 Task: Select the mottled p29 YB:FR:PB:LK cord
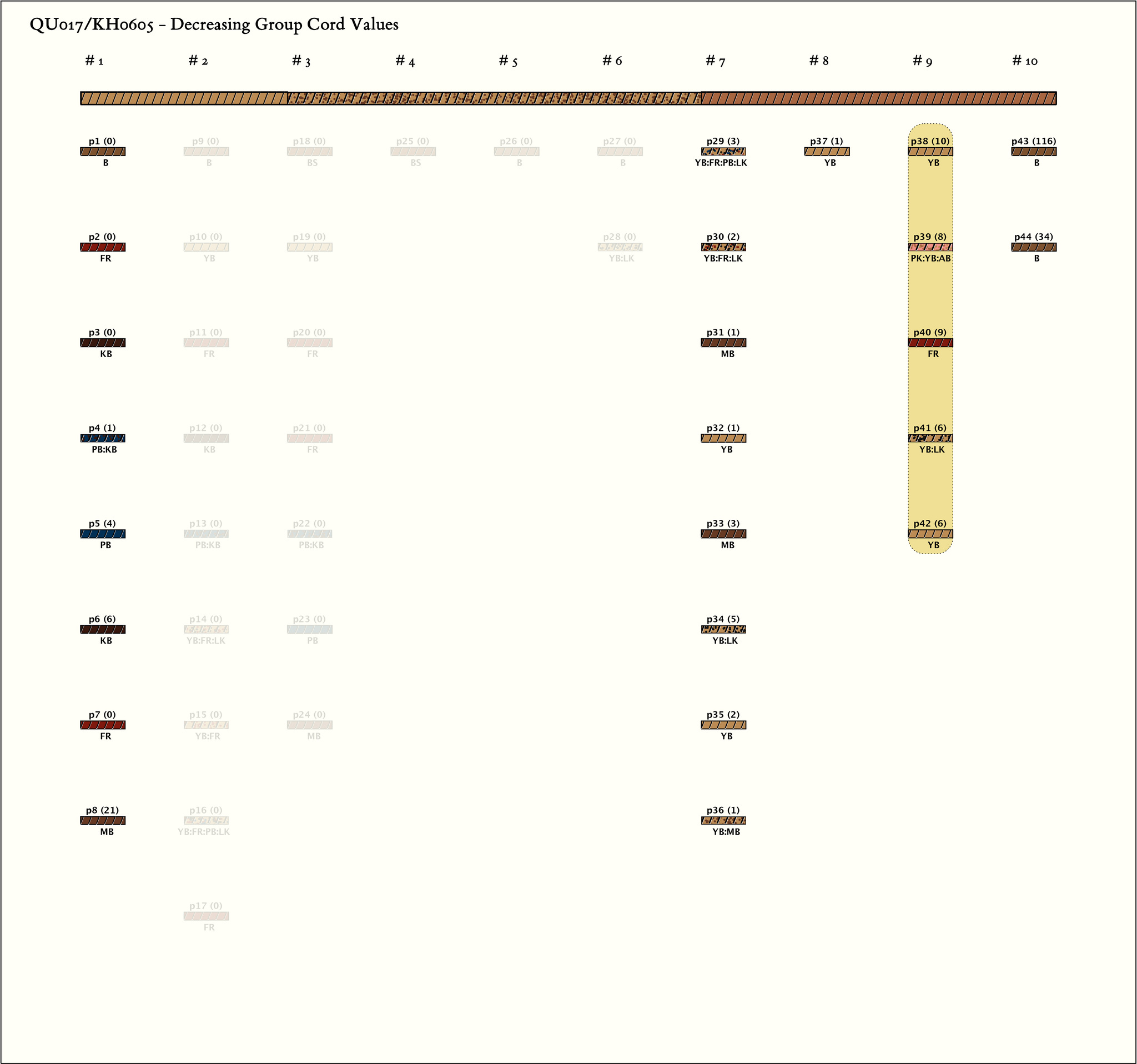coord(723,152)
